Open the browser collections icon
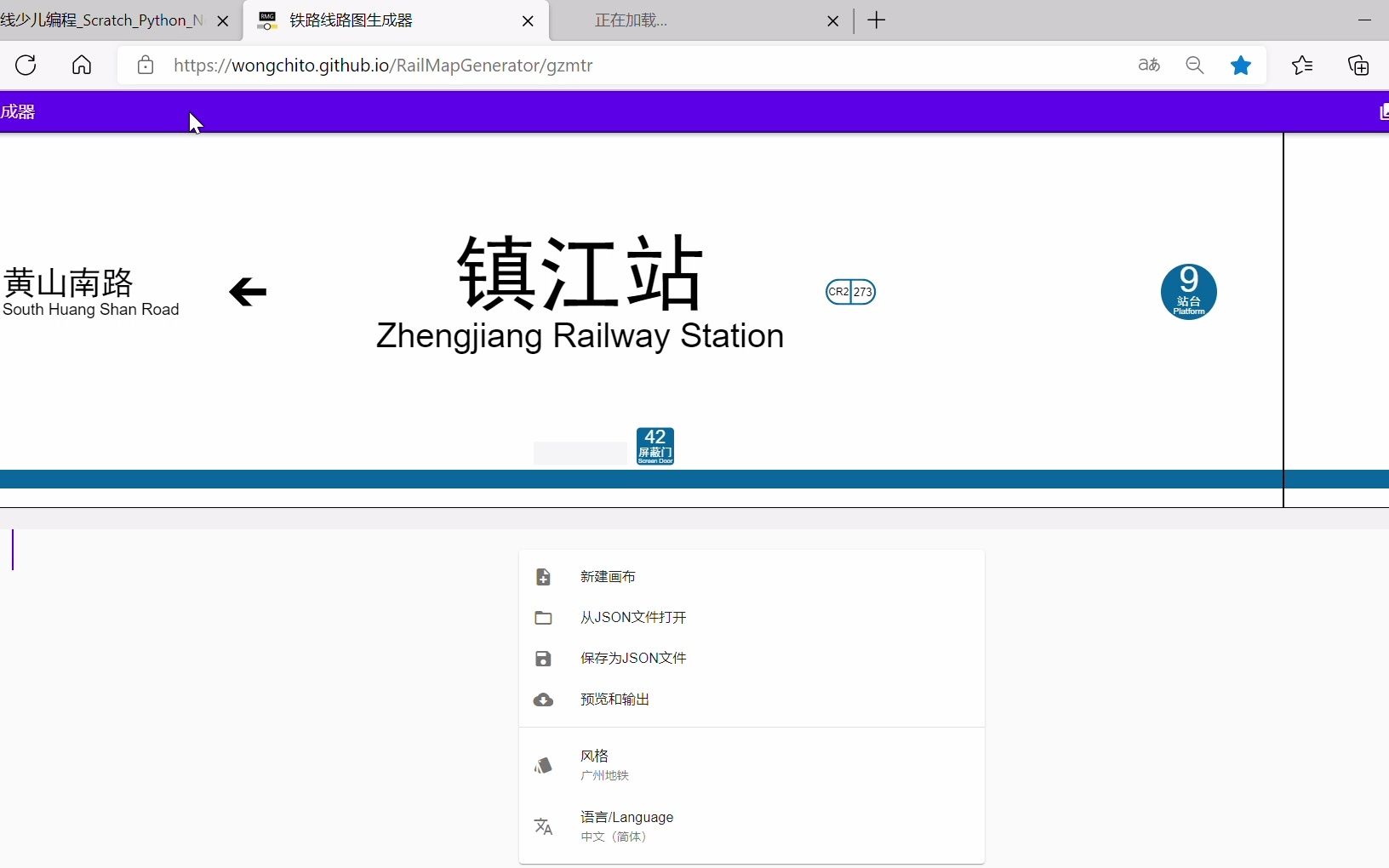 1358,66
